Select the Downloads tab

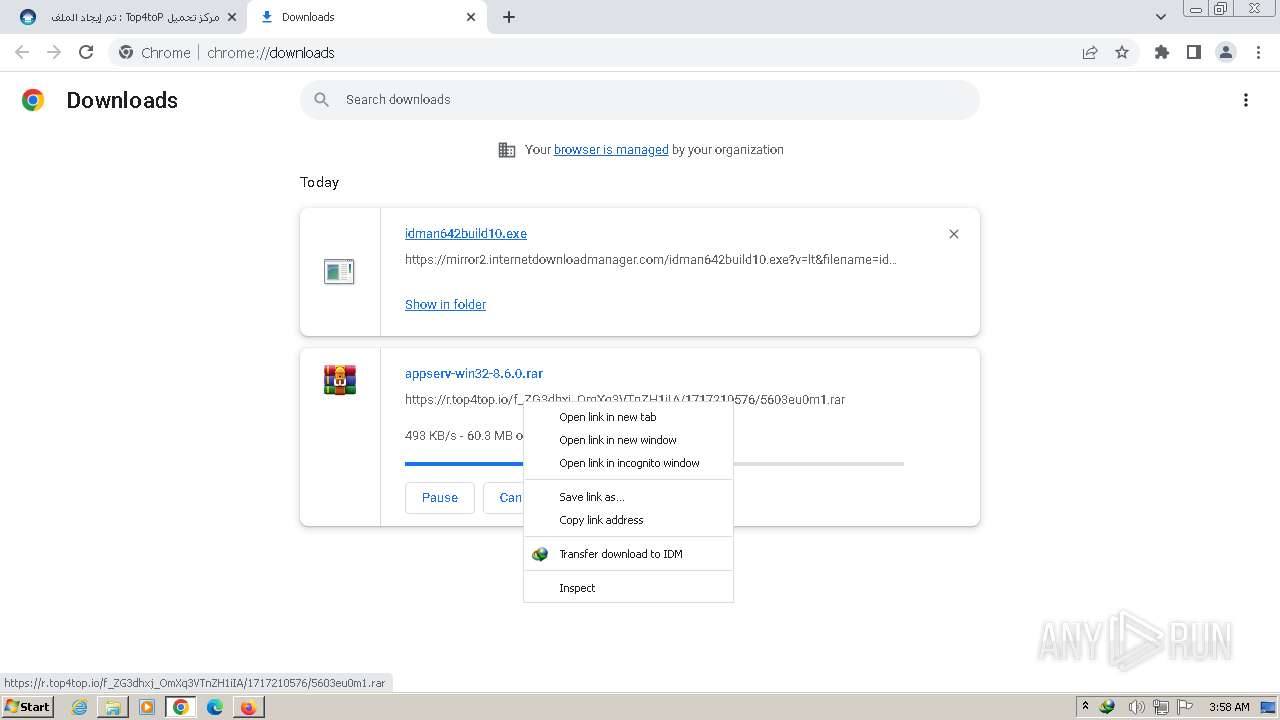click(x=365, y=17)
